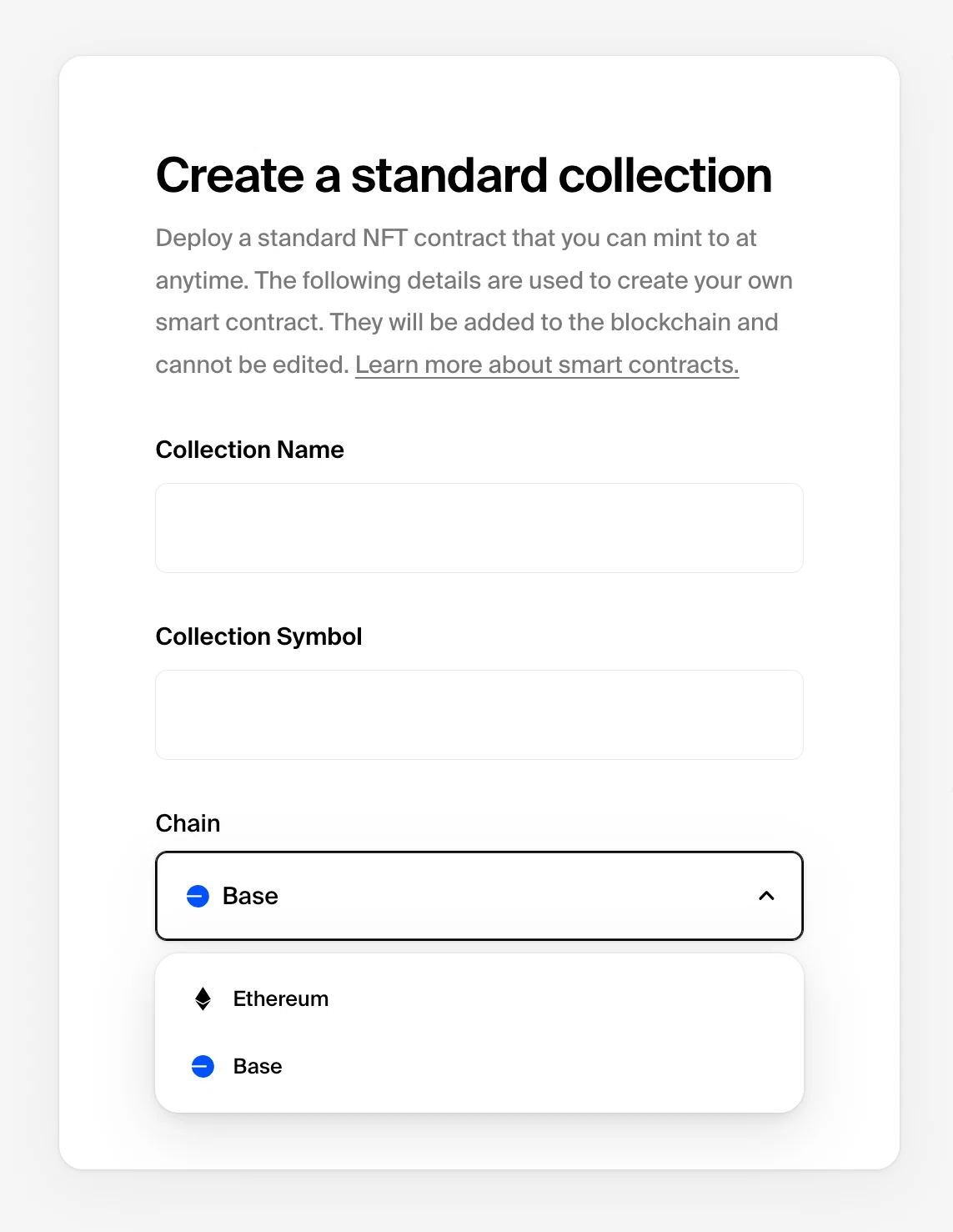Screen dimensions: 953x1232
Task: Click the Ethereum text label in the options
Action: point(281,998)
